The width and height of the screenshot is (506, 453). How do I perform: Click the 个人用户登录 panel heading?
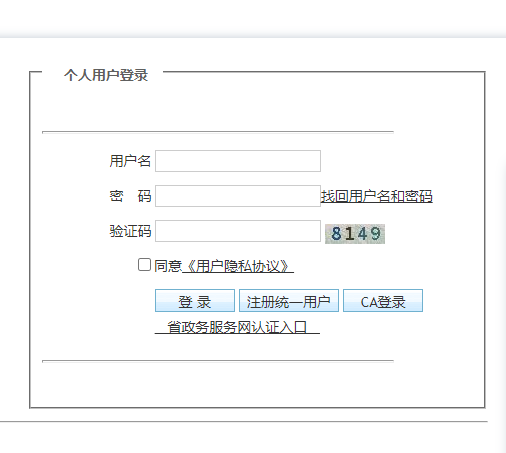[106, 75]
